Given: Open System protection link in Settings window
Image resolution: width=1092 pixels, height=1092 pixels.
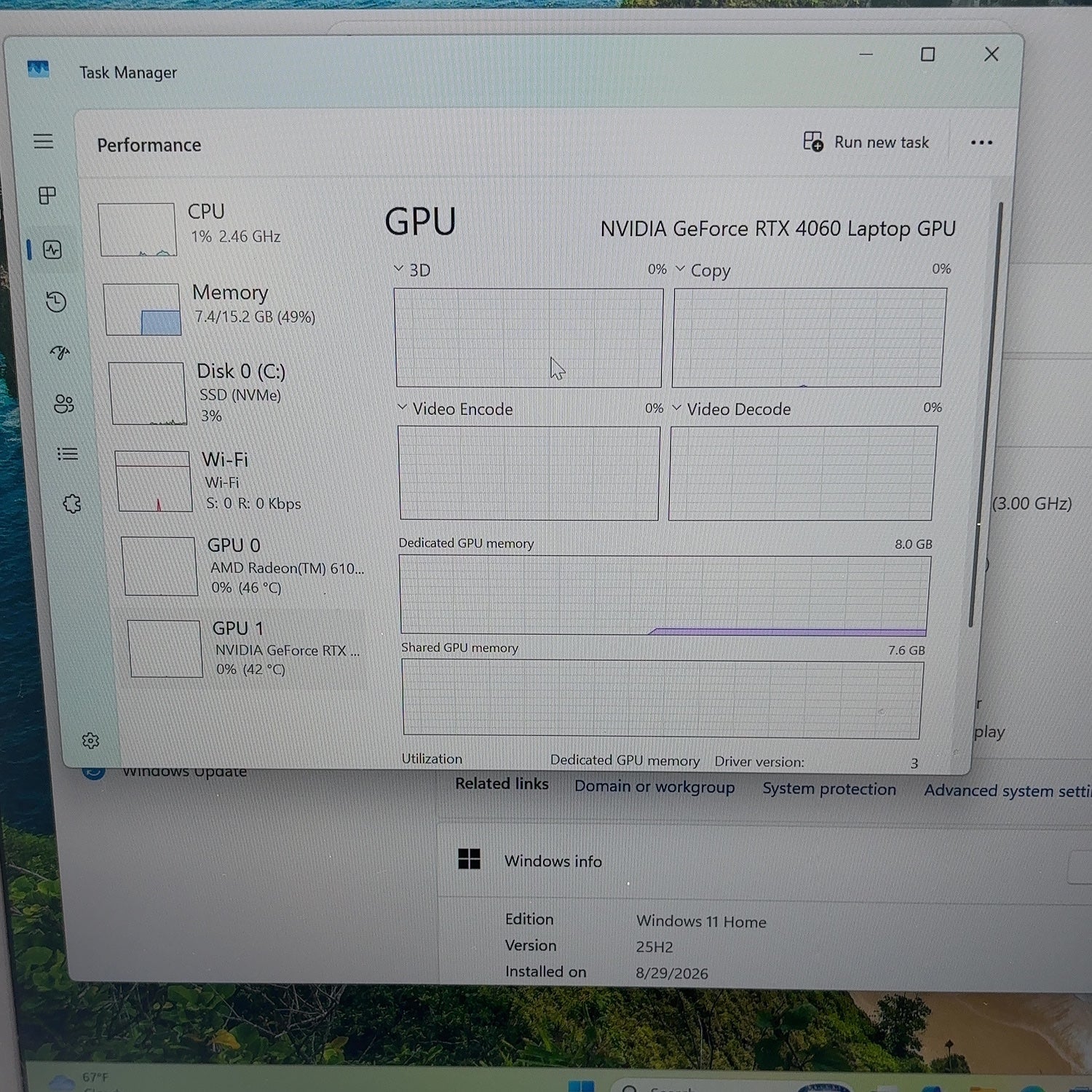Looking at the screenshot, I should pos(829,789).
